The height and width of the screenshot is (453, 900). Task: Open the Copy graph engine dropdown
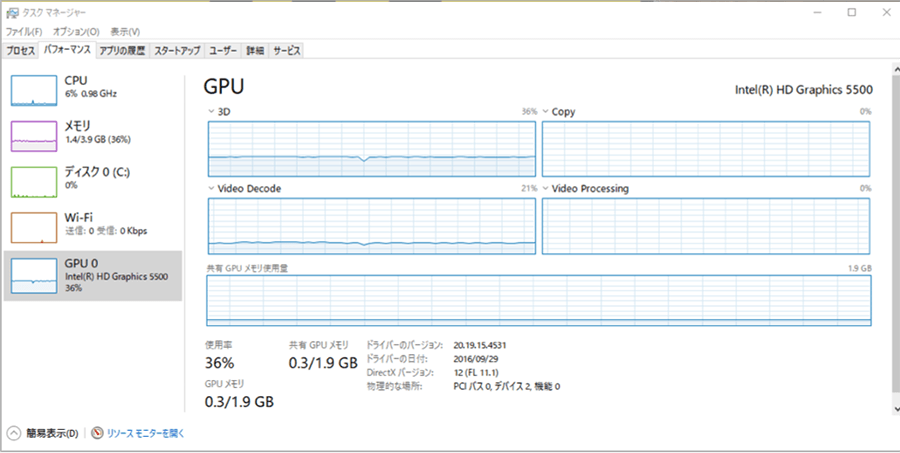click(546, 111)
